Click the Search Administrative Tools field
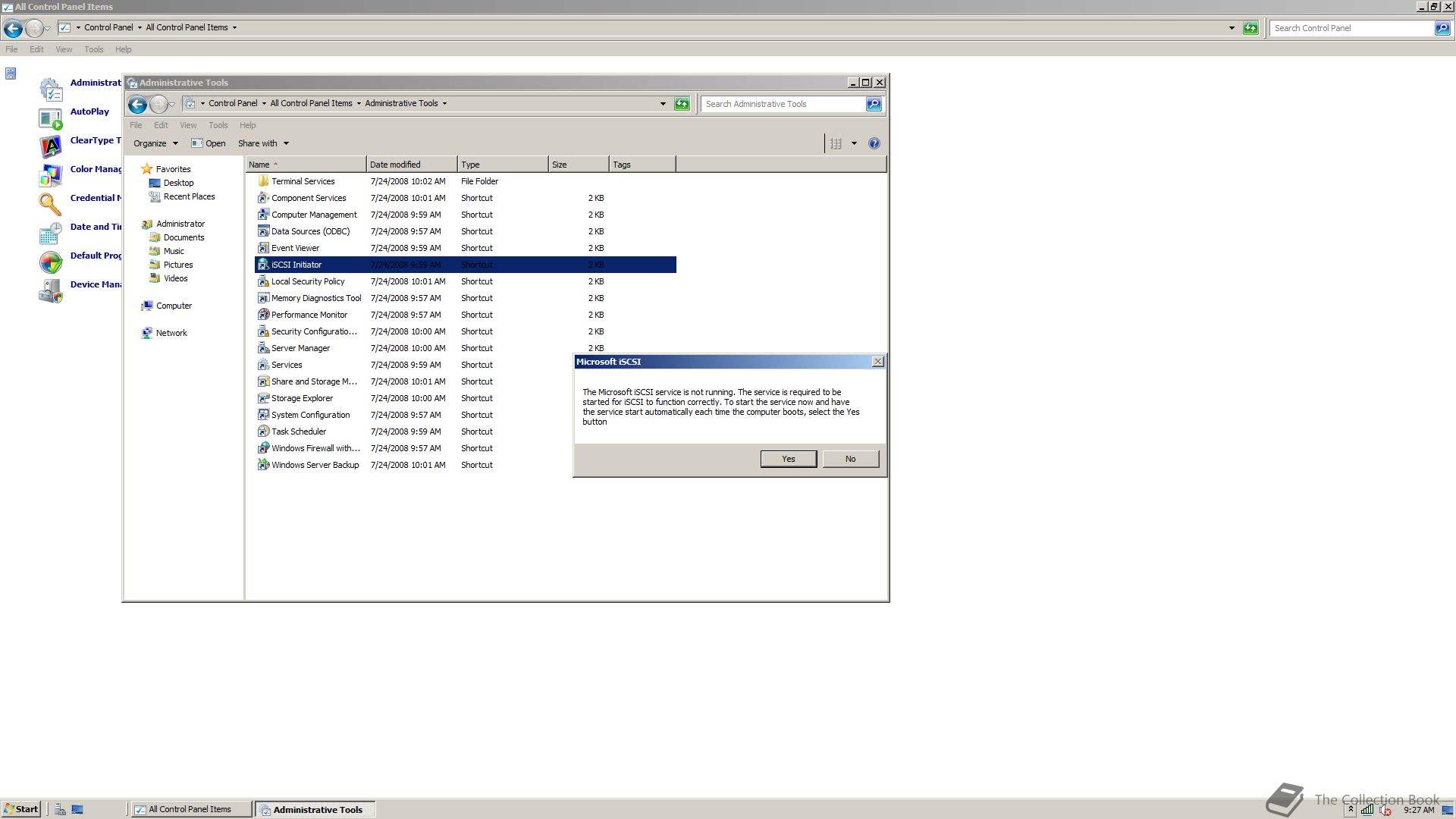 tap(783, 104)
